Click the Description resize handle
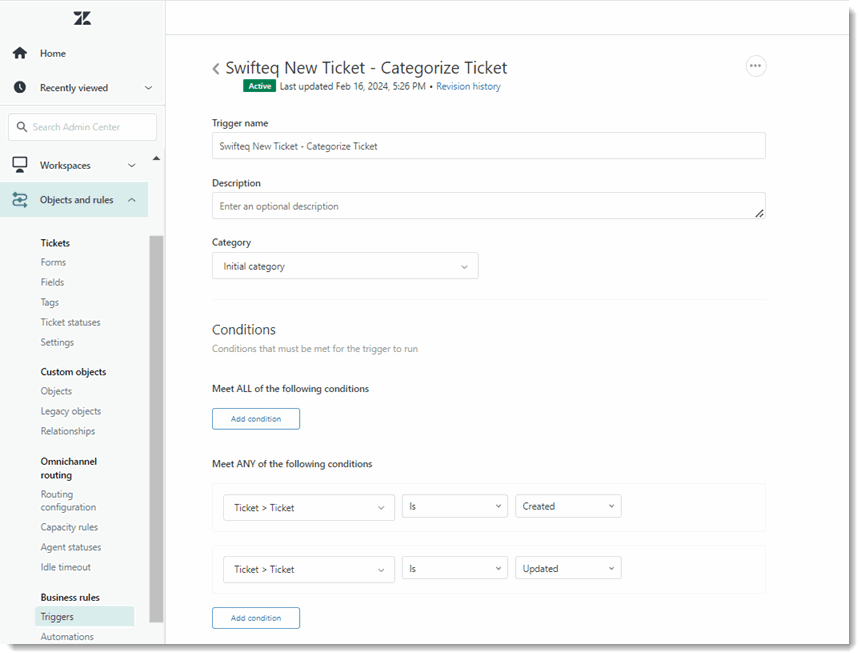The width and height of the screenshot is (859, 653). [759, 213]
